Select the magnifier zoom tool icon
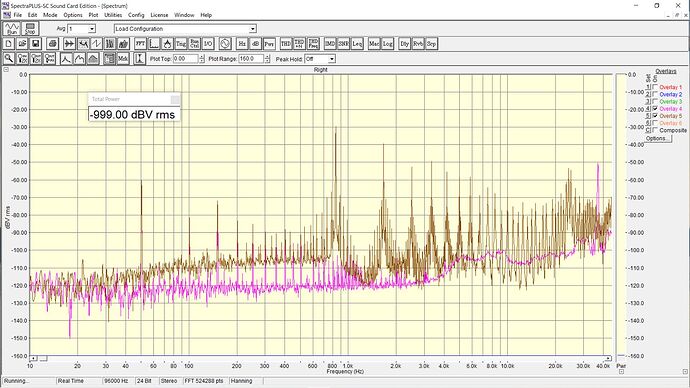This screenshot has height=388, width=690. click(x=8, y=59)
